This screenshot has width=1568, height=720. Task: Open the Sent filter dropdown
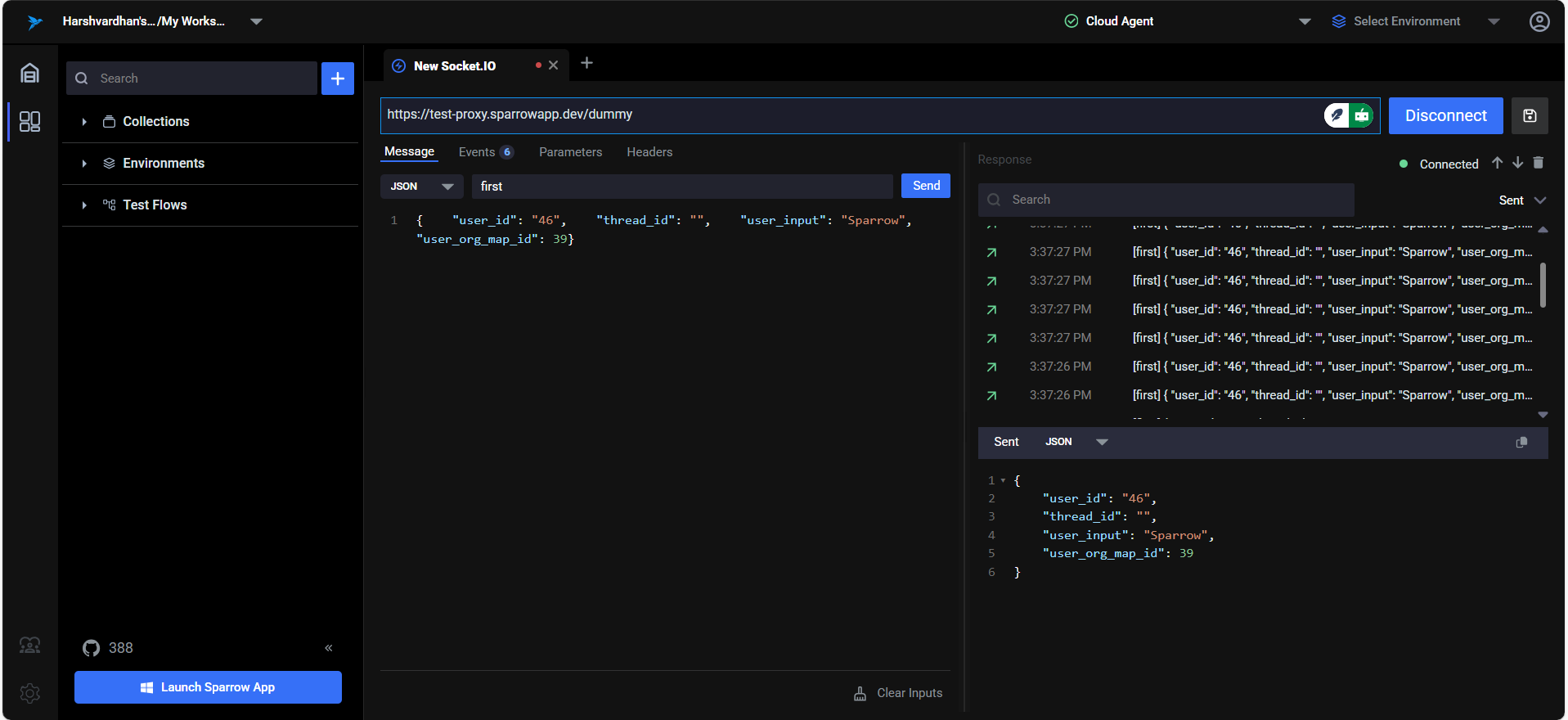click(x=1522, y=200)
